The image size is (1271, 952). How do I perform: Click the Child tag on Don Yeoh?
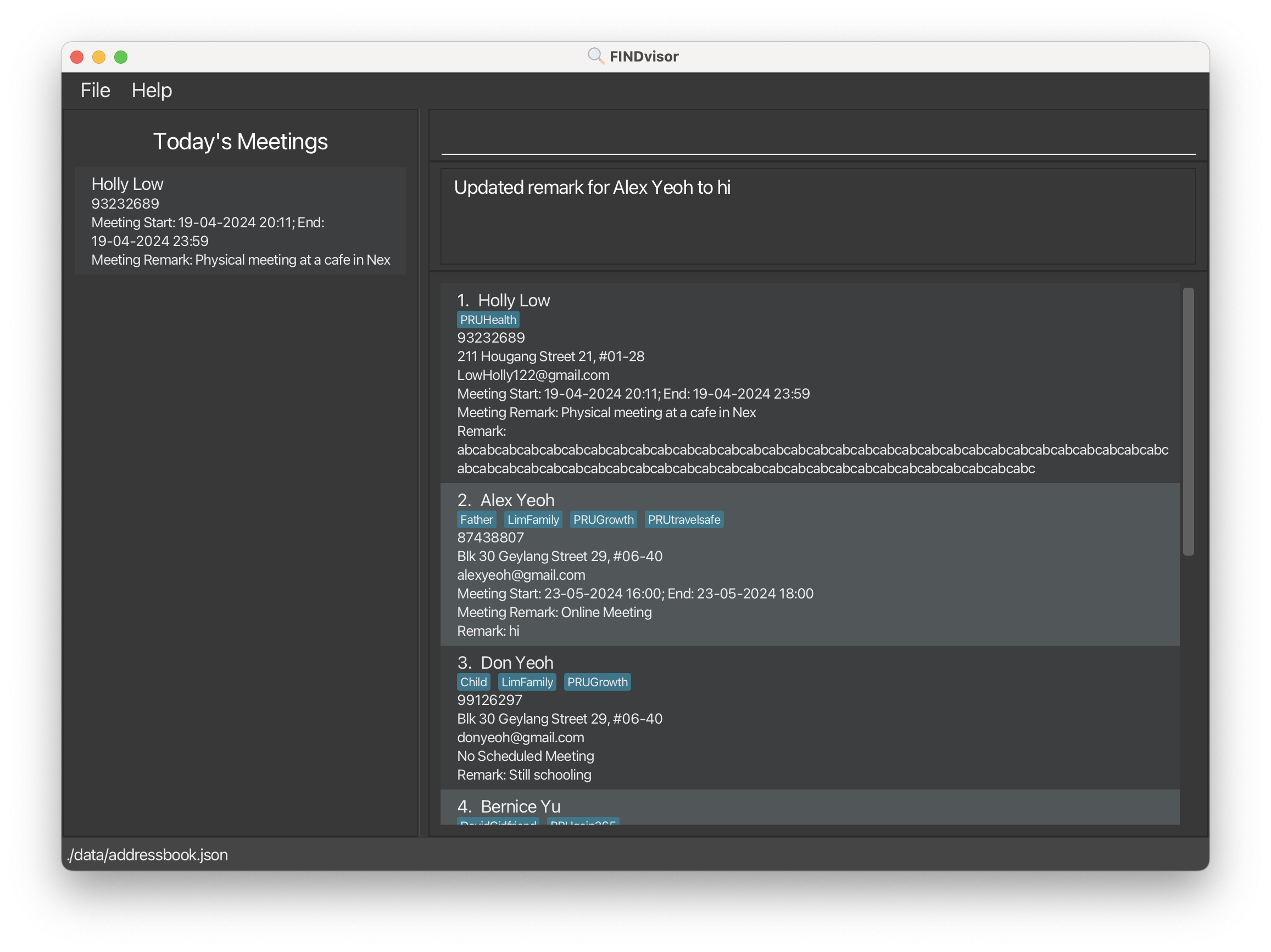[473, 682]
